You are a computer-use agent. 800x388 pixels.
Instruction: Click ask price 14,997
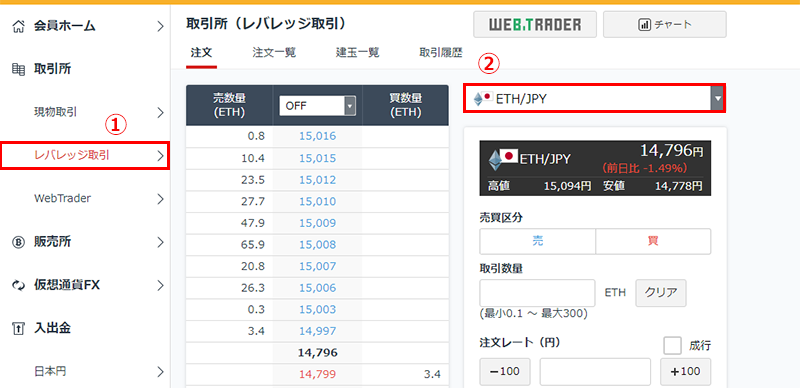point(317,331)
